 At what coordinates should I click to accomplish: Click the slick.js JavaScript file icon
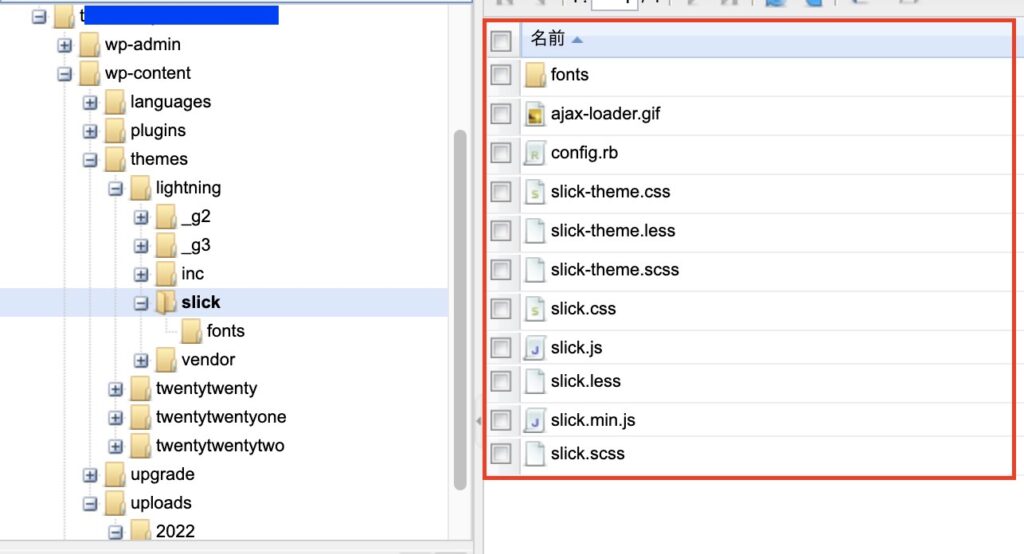(535, 348)
